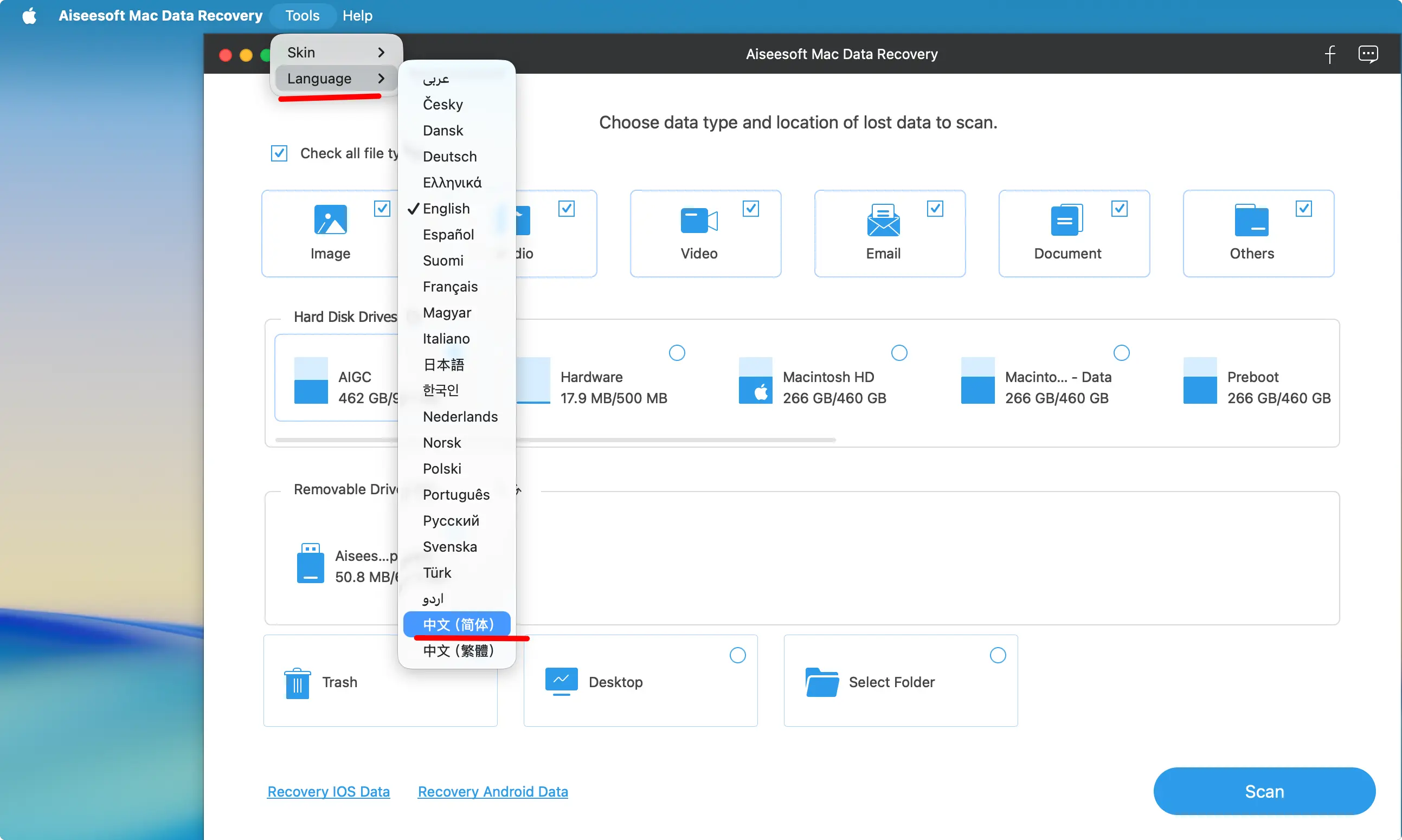Toggle the Check all file types checkbox
The height and width of the screenshot is (840, 1402).
(279, 153)
